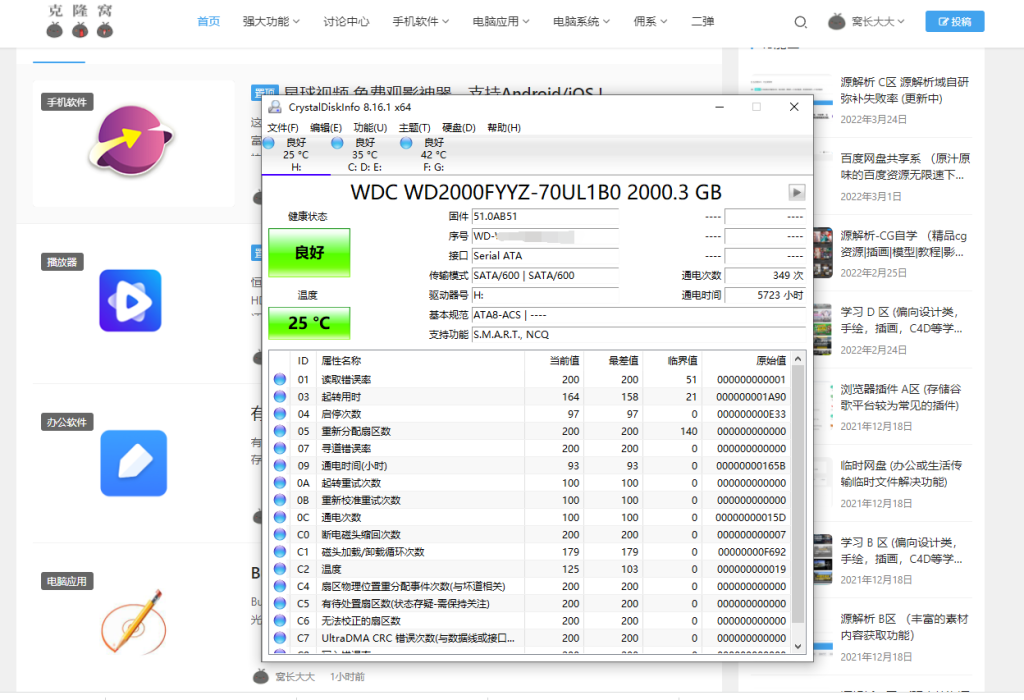Image resolution: width=1024 pixels, height=700 pixels.
Task: Open the search icon in website header
Action: pos(800,22)
